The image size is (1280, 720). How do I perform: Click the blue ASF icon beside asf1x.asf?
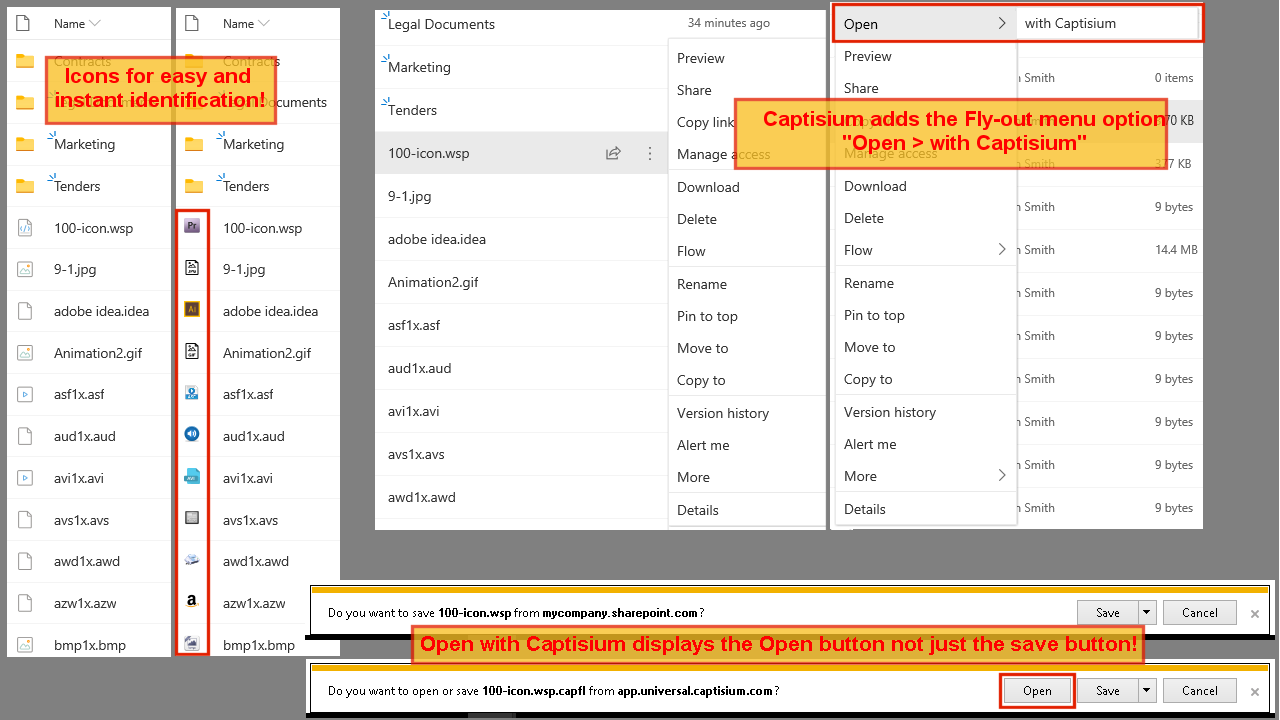[x=193, y=393]
